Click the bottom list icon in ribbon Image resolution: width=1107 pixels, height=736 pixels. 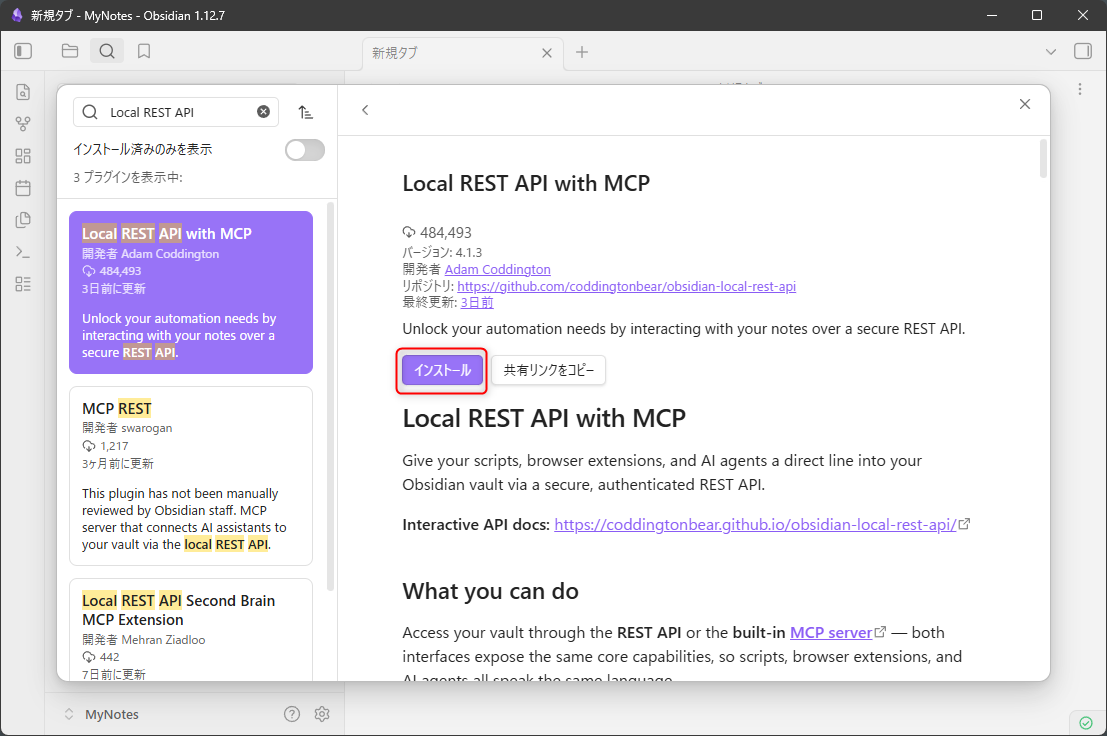[x=23, y=284]
